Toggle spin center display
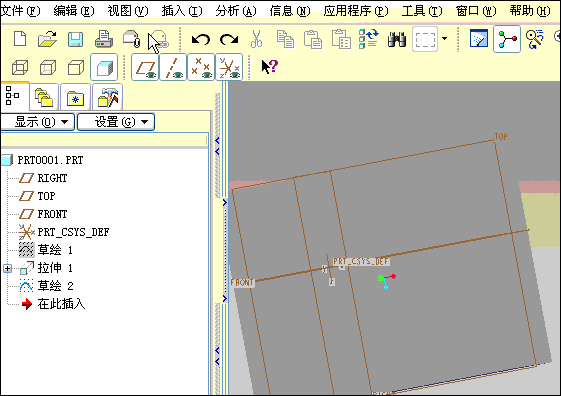The image size is (561, 396). 507,39
